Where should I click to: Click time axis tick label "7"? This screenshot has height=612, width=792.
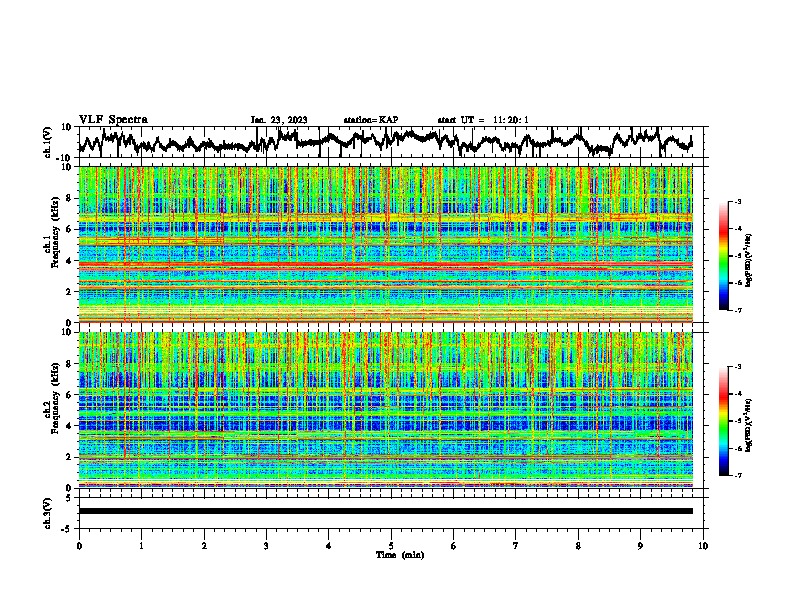(x=516, y=546)
